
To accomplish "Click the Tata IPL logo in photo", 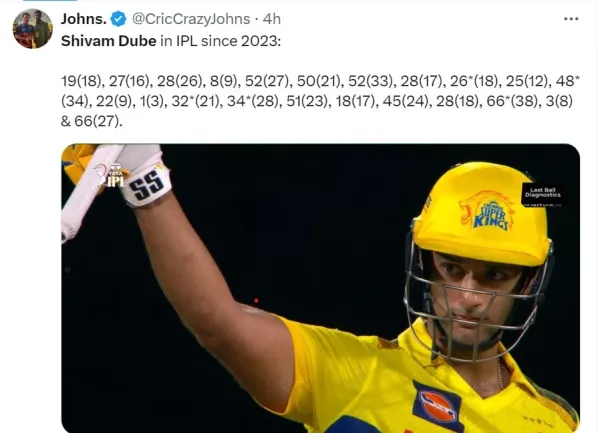I will tap(113, 176).
